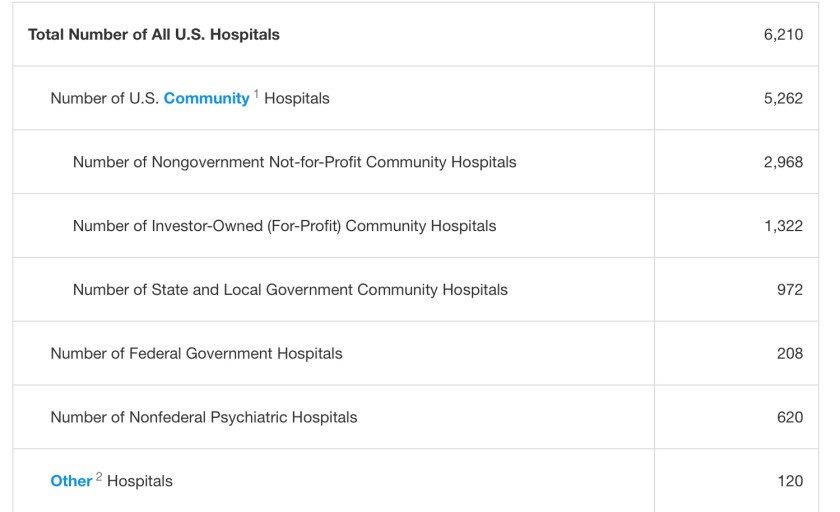Select the Investor-Owned (For-Profit) Community Hospitals label

tap(284, 226)
